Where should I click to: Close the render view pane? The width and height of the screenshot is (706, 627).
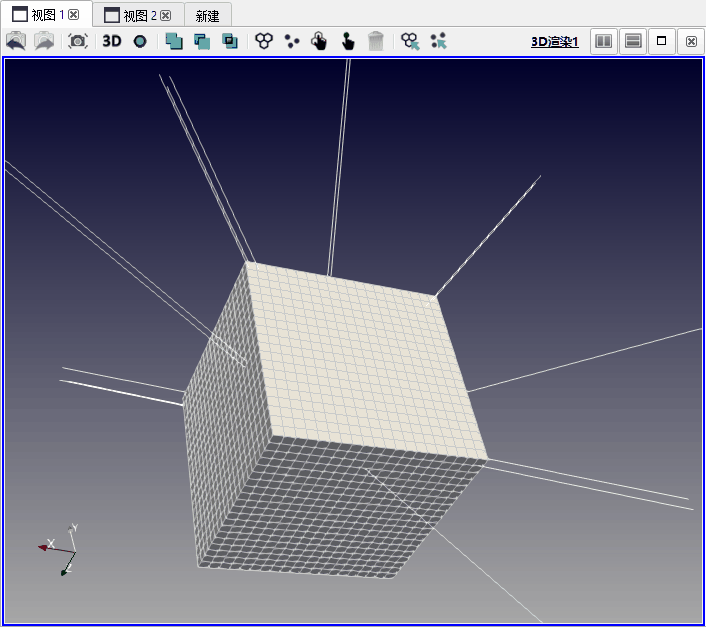pos(691,41)
